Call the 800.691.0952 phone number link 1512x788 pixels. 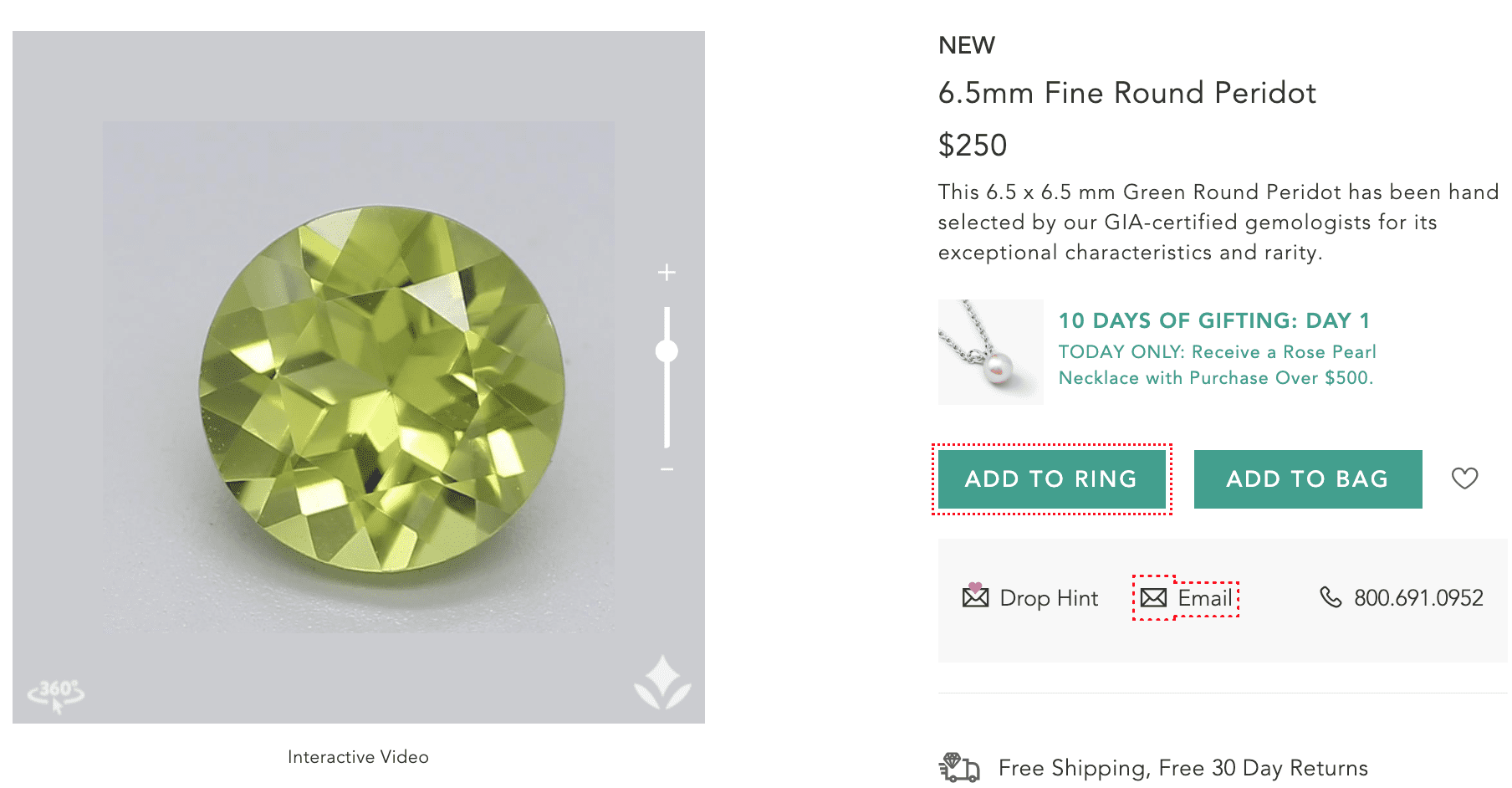[1418, 598]
